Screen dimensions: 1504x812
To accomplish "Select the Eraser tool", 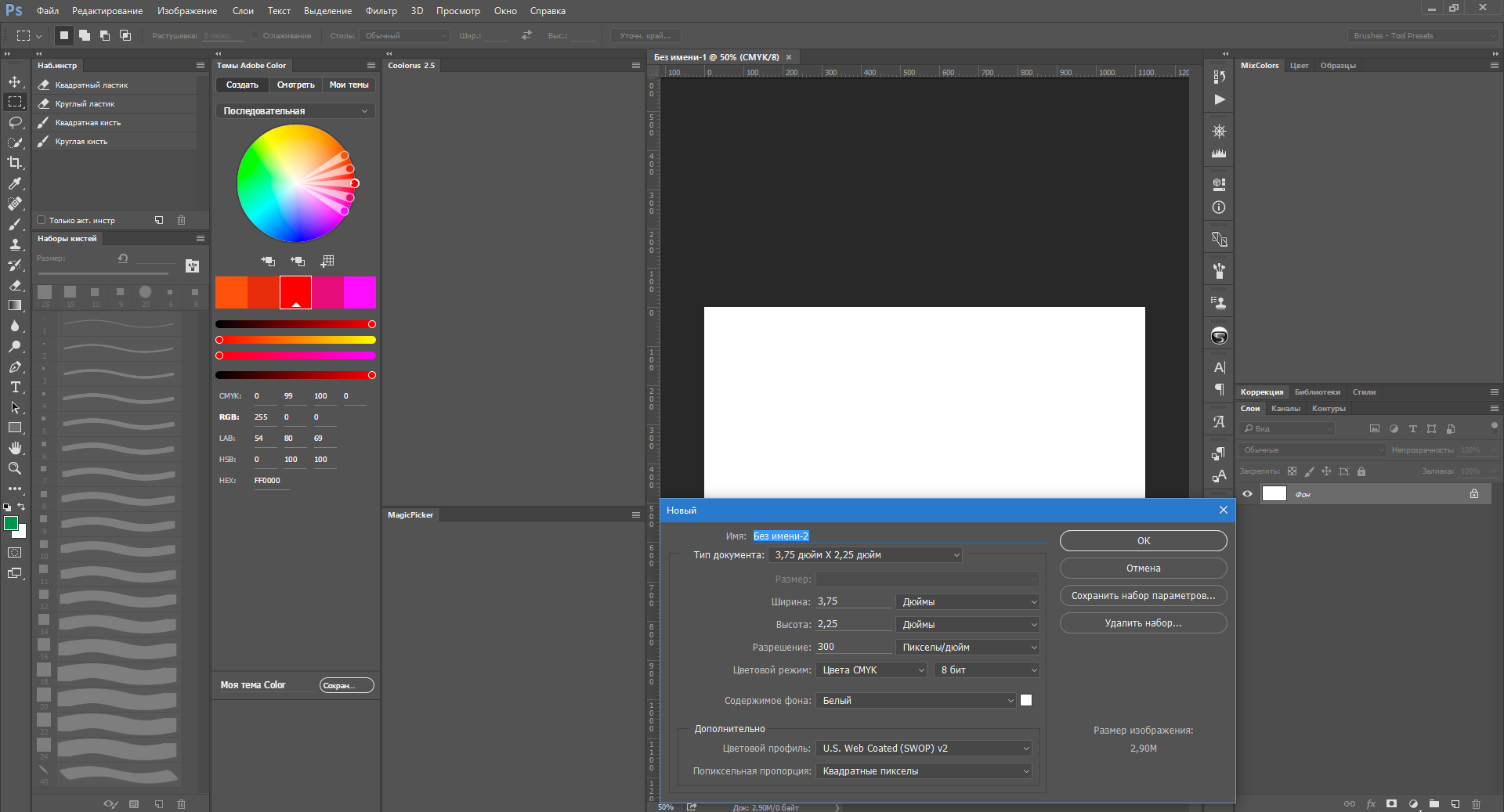I will coord(15,285).
